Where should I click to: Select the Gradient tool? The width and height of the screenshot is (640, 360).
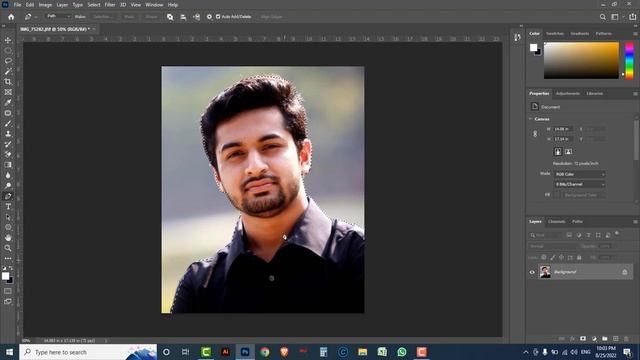coord(8,165)
